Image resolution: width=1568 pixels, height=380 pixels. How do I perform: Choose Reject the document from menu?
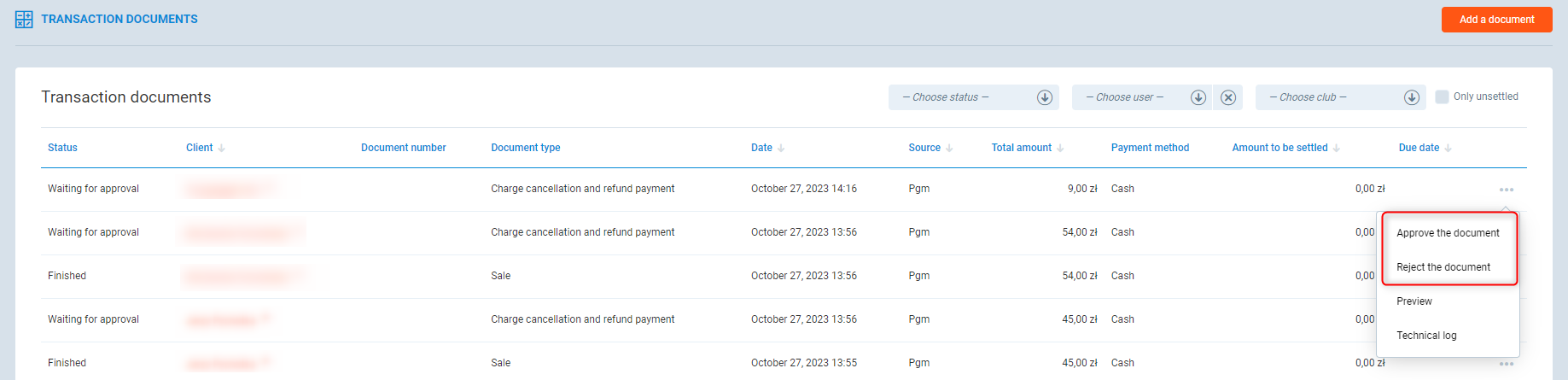(x=1443, y=267)
